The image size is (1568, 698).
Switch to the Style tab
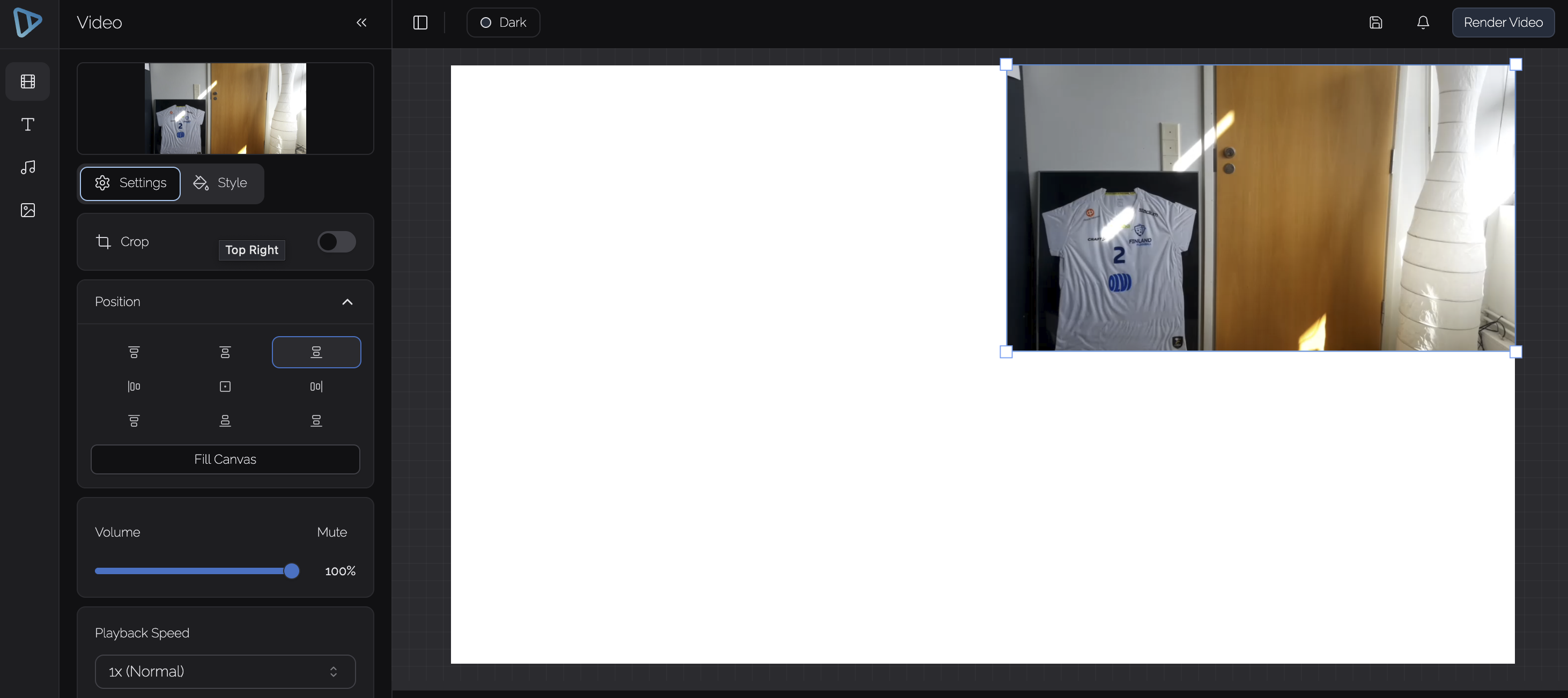(220, 183)
